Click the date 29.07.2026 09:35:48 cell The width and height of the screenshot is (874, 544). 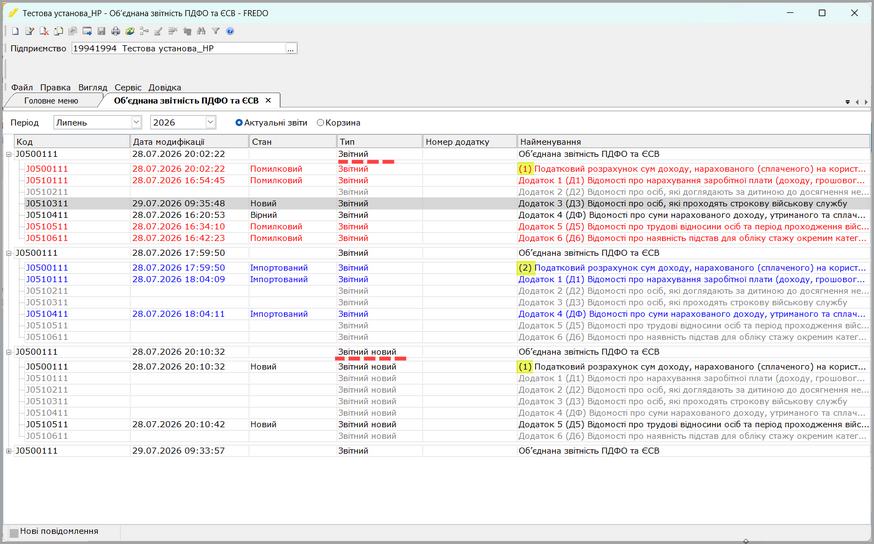(x=178, y=203)
